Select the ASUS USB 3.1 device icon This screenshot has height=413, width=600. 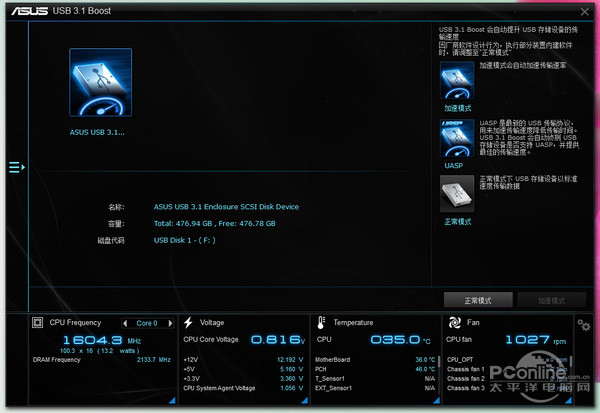(99, 86)
